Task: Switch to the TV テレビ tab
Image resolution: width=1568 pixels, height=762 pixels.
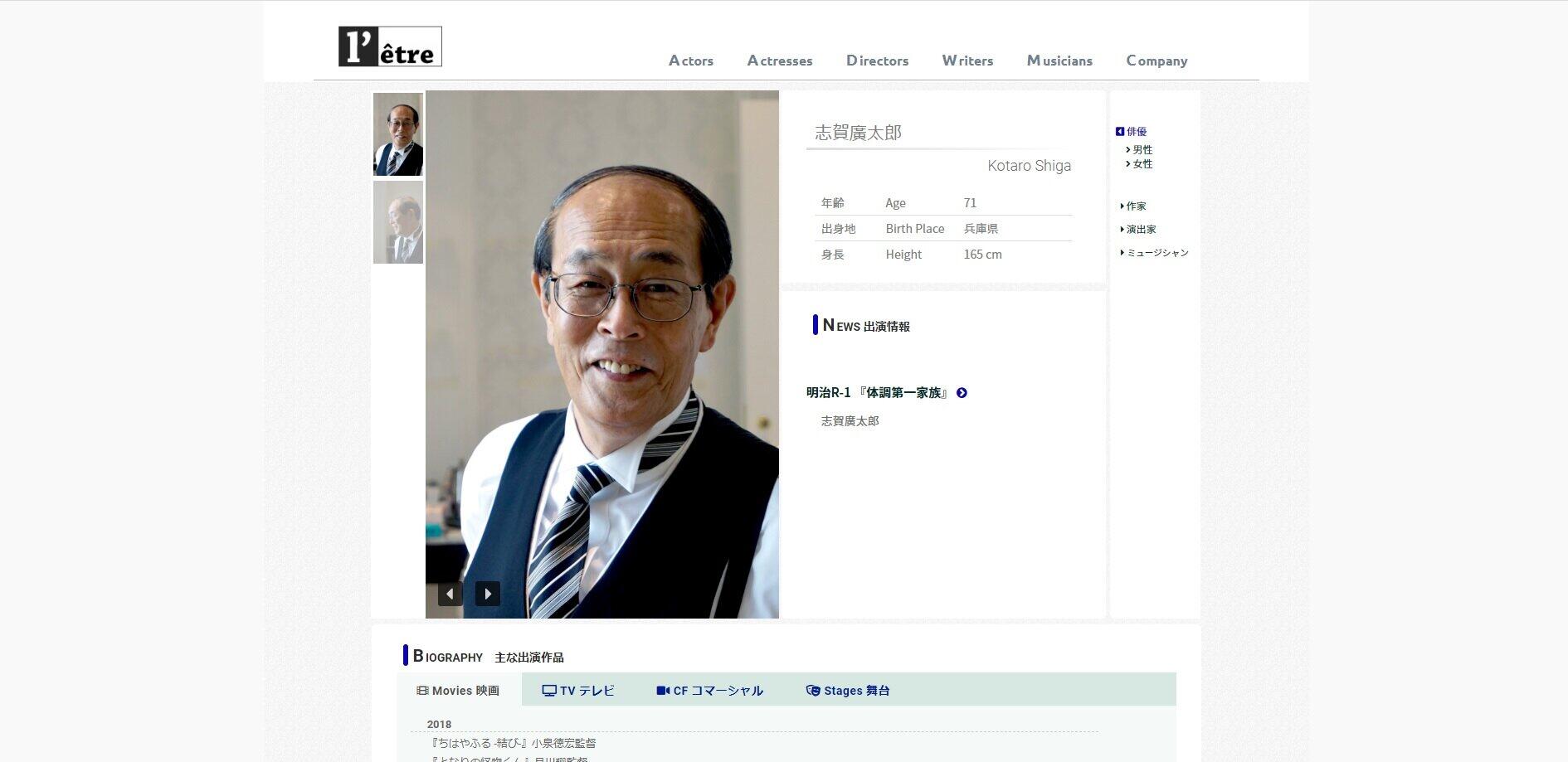Action: click(x=578, y=691)
